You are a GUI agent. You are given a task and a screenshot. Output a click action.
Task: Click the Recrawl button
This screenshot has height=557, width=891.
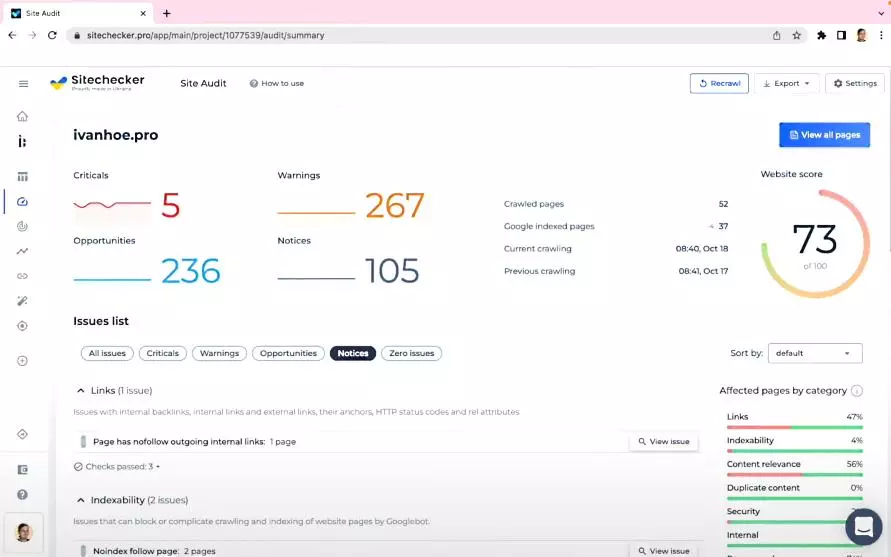719,84
